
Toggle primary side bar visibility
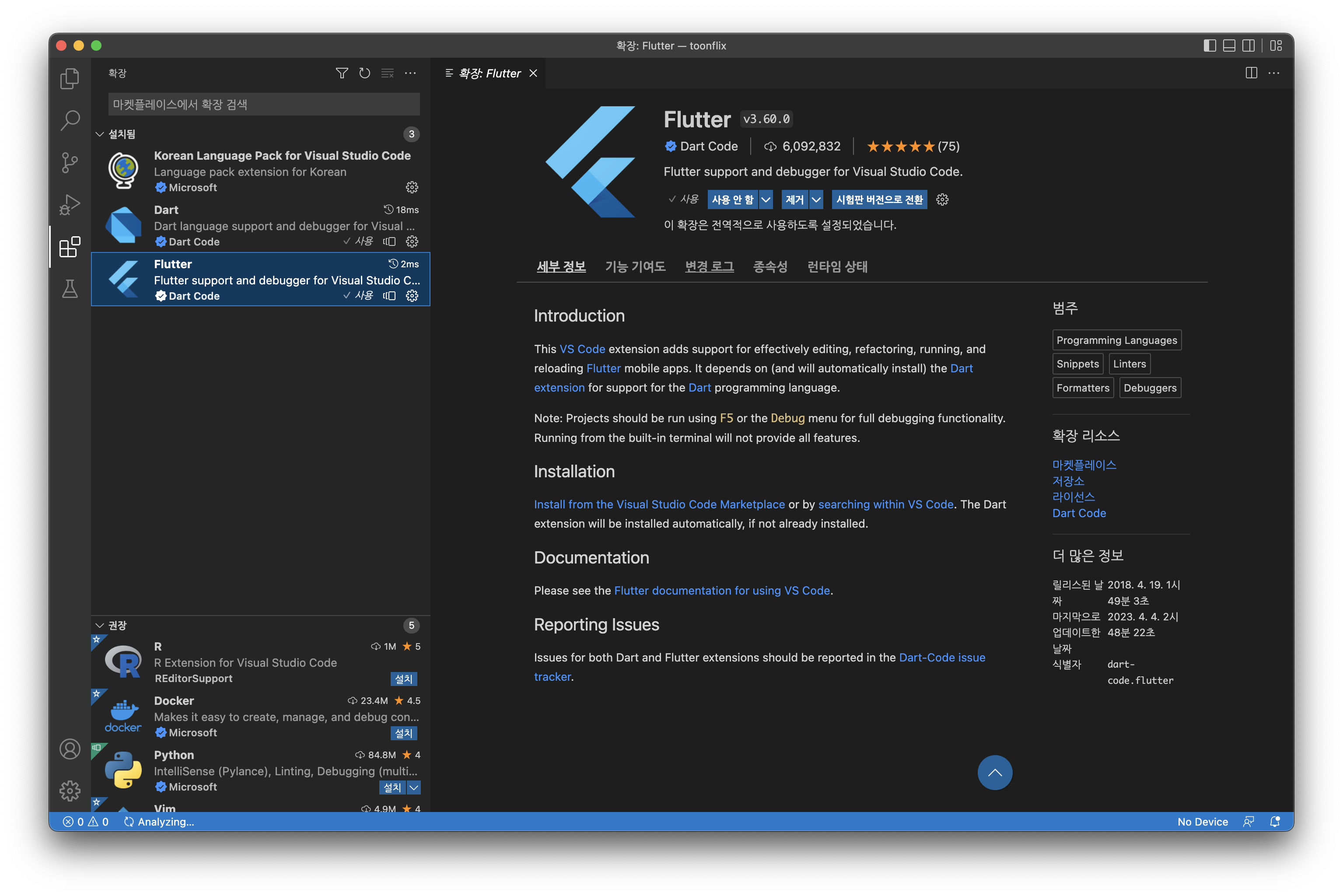click(1210, 45)
